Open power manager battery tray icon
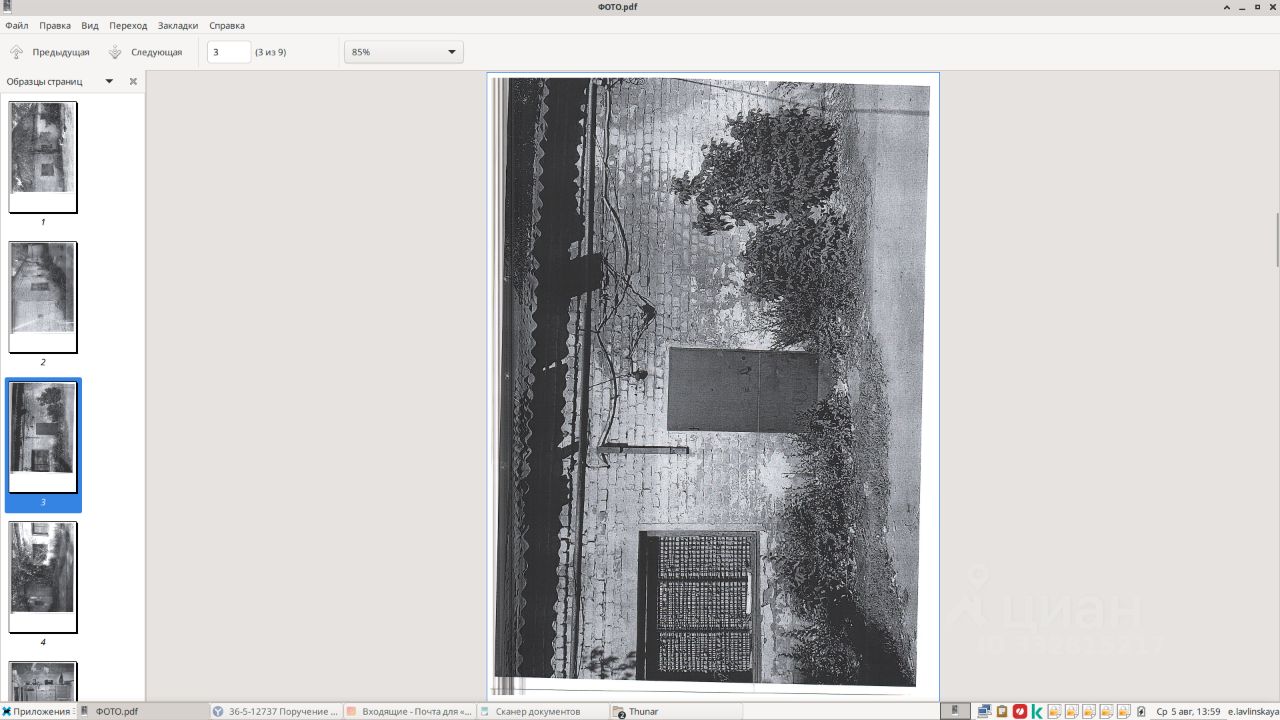 point(1142,712)
